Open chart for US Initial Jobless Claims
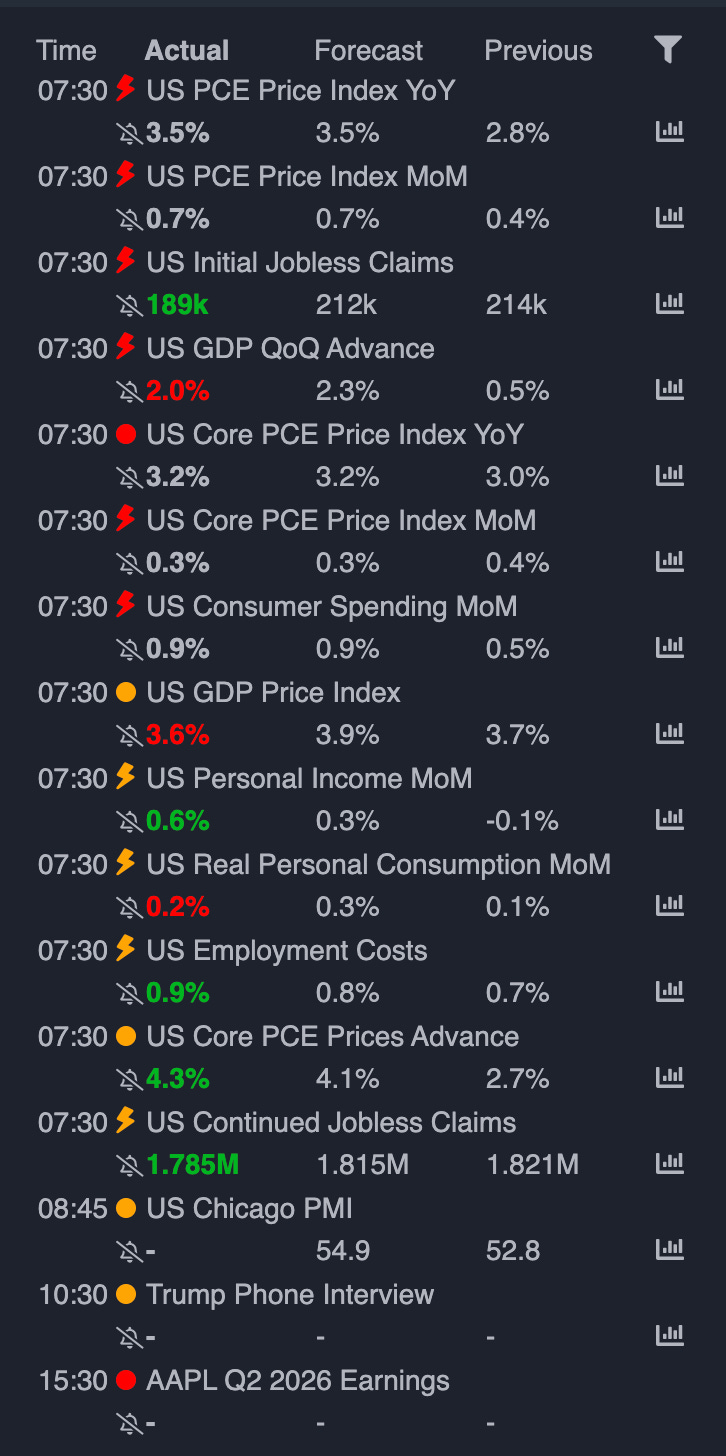This screenshot has height=1456, width=726. click(669, 305)
